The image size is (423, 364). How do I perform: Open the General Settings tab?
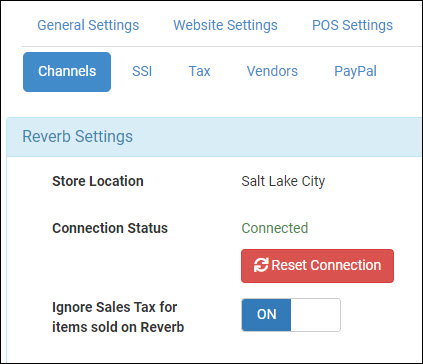pyautogui.click(x=88, y=25)
